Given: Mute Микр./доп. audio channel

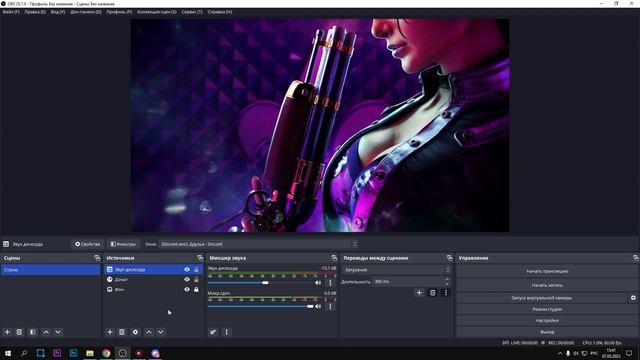Looking at the screenshot, I should [x=318, y=306].
